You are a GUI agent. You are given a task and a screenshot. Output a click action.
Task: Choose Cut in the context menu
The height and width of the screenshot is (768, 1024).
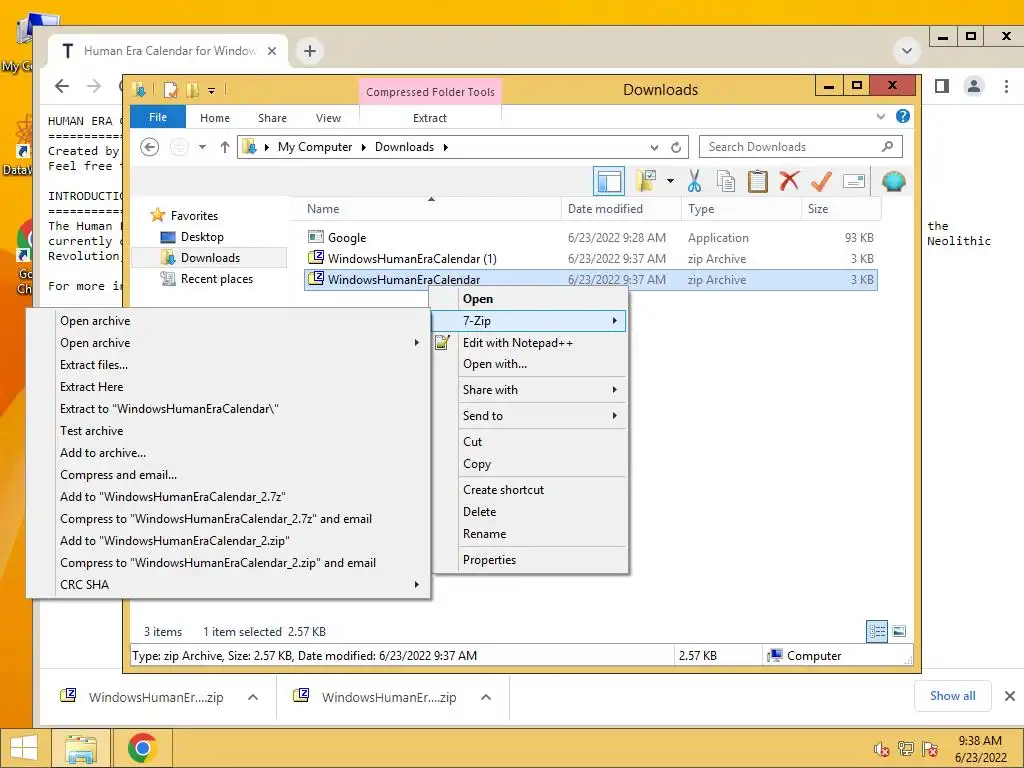pyautogui.click(x=529, y=442)
